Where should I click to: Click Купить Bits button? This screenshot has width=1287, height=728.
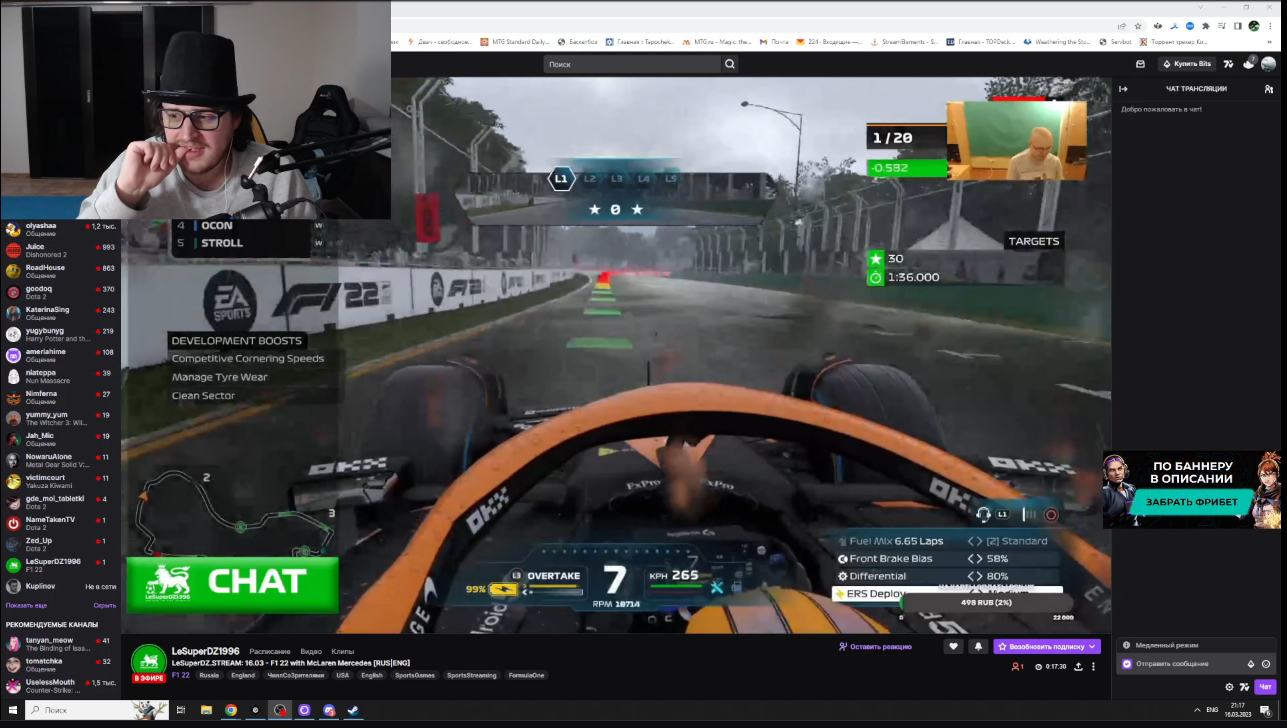coord(1187,64)
